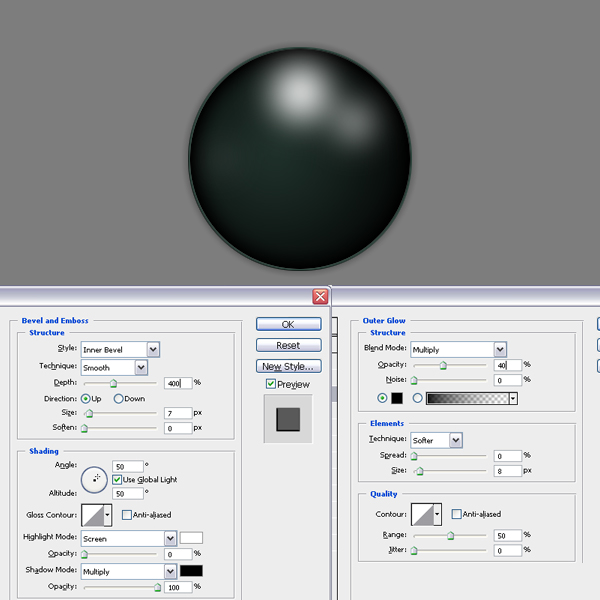Viewport: 600px width, 600px height.
Task: Click the Shadow Opacity slider handle
Action: pos(157,587)
